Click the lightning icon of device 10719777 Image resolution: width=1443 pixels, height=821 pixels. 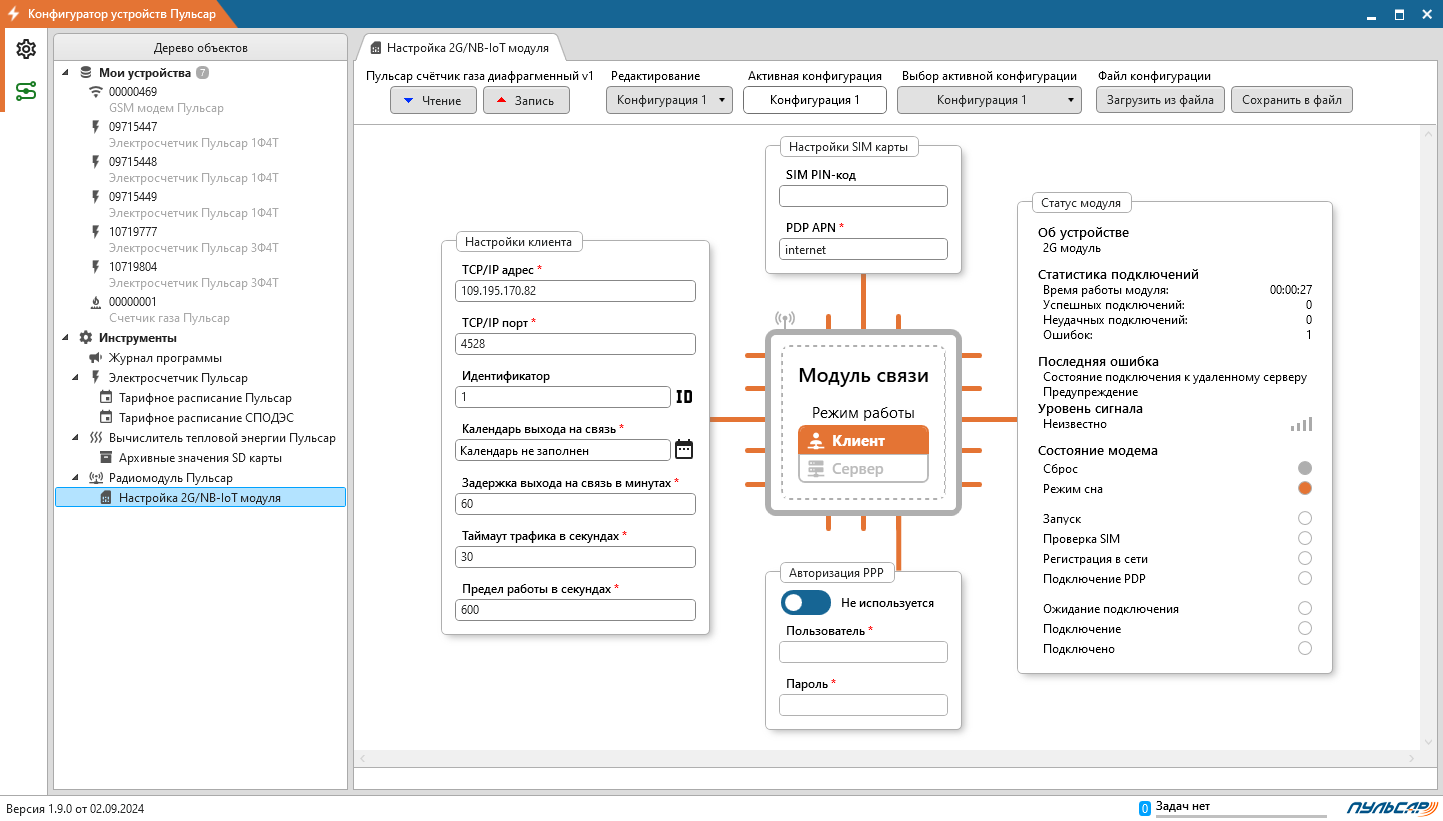96,232
